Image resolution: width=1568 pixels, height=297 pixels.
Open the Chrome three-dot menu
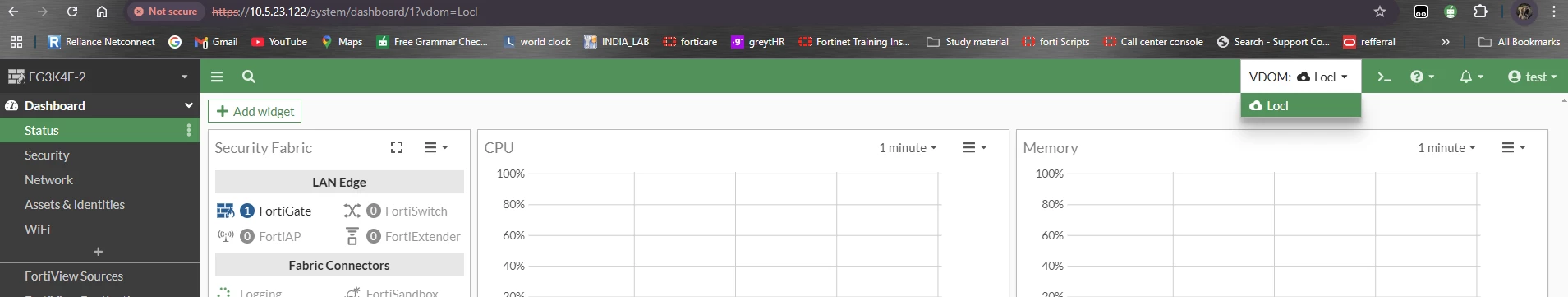1554,12
